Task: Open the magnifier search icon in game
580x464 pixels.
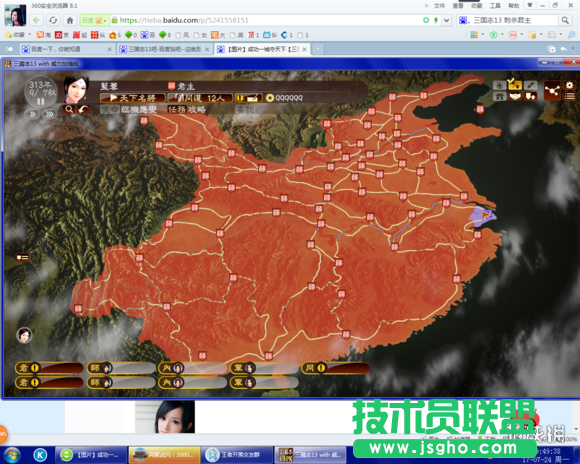Action: 69,109
